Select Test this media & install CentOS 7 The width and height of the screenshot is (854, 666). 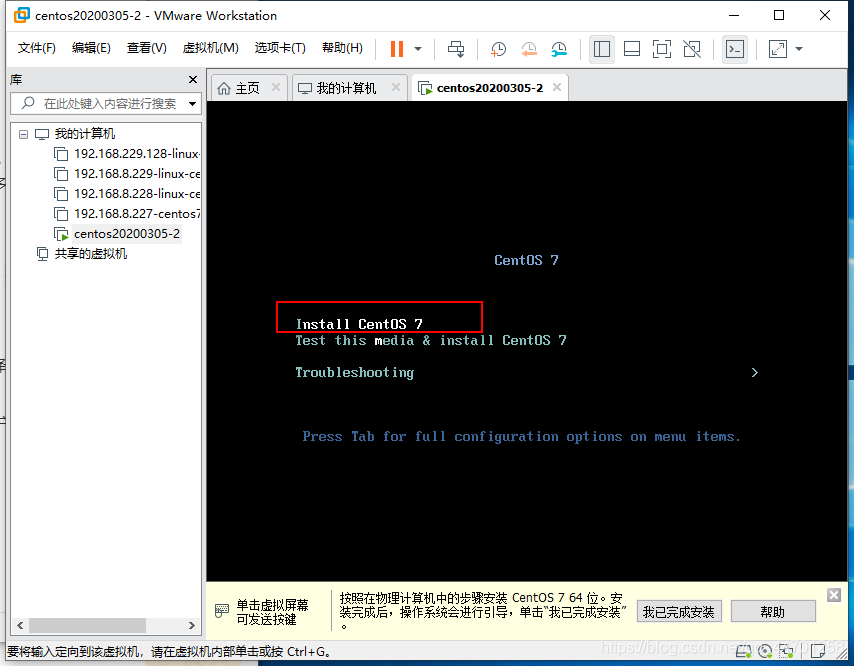point(431,340)
